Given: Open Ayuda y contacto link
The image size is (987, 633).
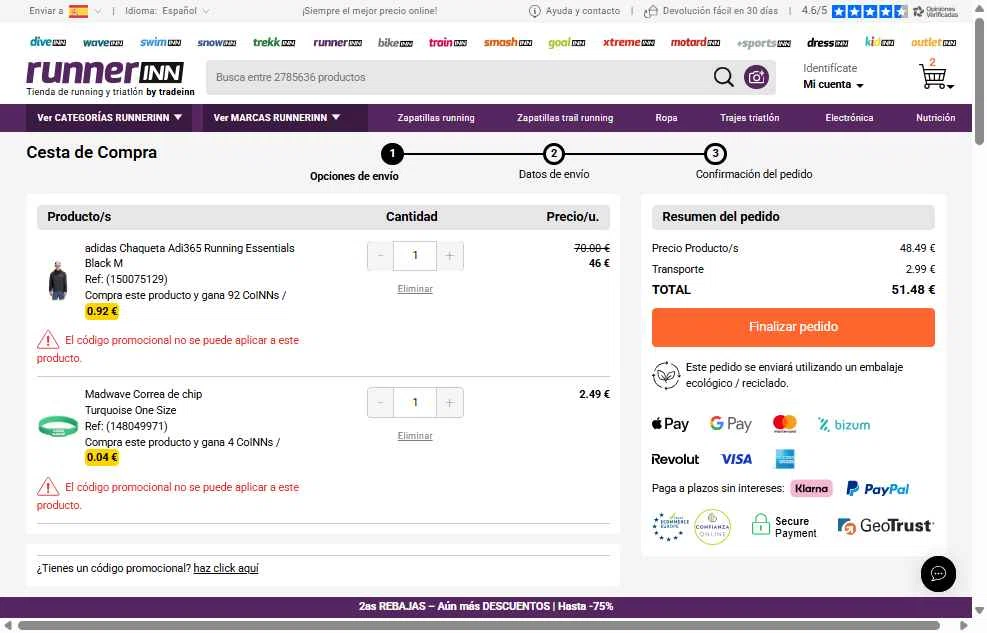Looking at the screenshot, I should point(574,11).
